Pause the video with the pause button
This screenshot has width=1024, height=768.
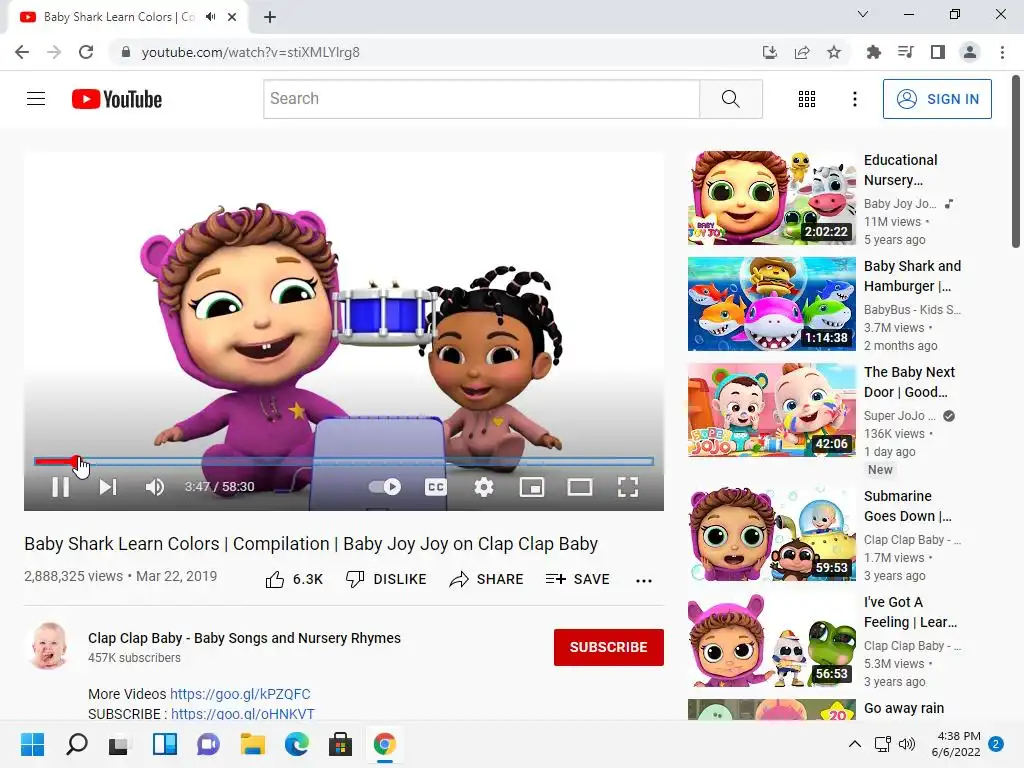pyautogui.click(x=60, y=487)
